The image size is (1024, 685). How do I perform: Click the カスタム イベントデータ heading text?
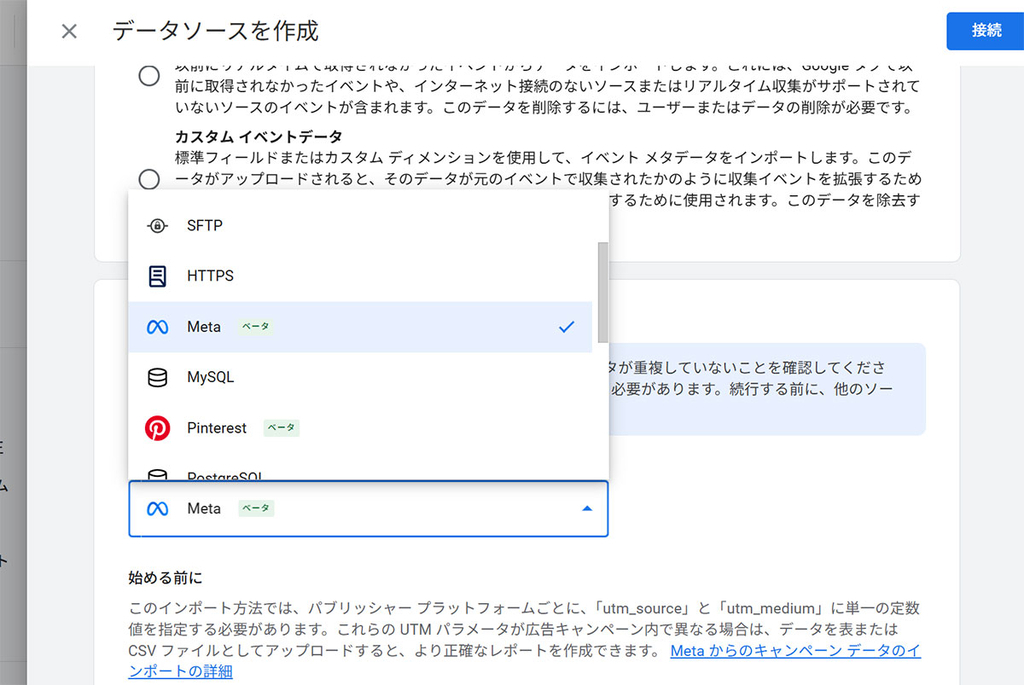click(259, 136)
